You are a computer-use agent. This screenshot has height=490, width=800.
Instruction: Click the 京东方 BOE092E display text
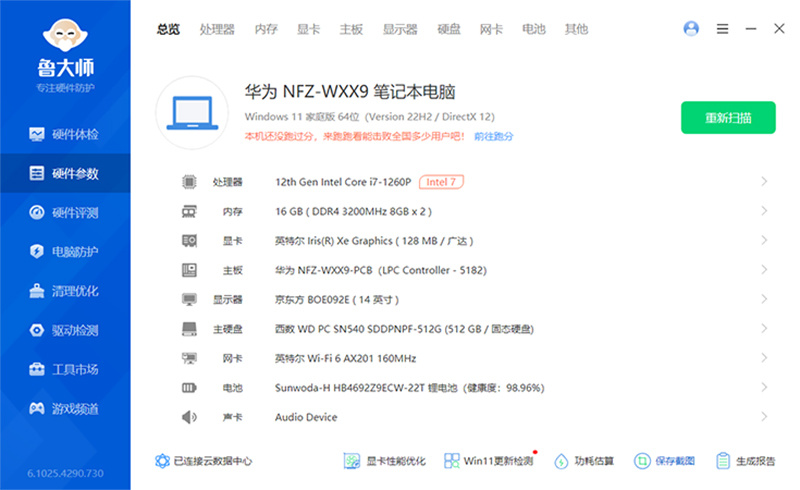(x=337, y=300)
